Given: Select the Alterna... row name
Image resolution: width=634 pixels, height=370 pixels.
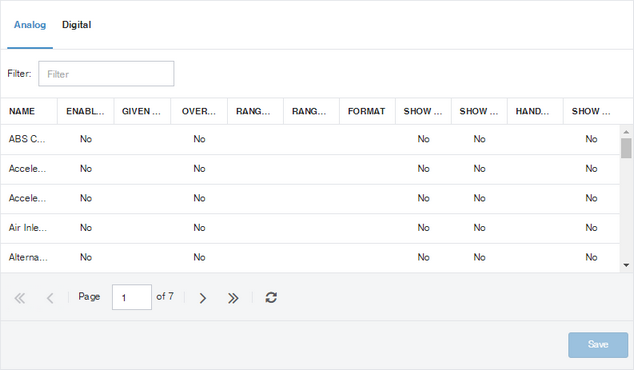Looking at the screenshot, I should coord(28,257).
